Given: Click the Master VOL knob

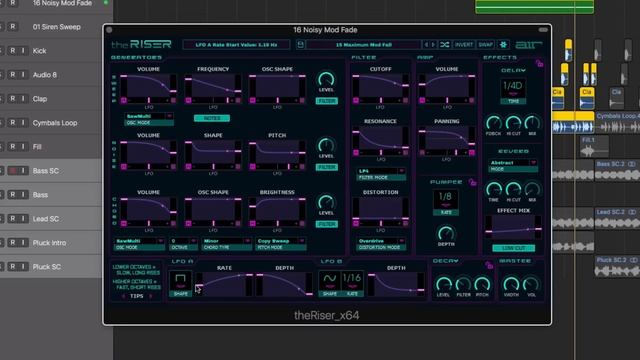Looking at the screenshot, I should point(531,284).
